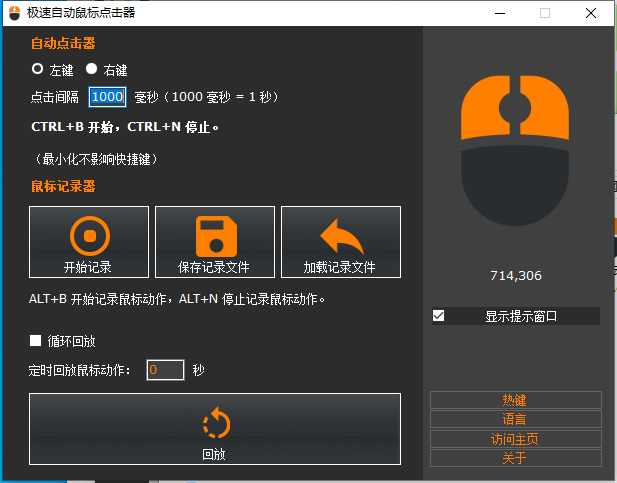Visit the homepage via 访问主页 button
The image size is (617, 483).
click(x=515, y=438)
